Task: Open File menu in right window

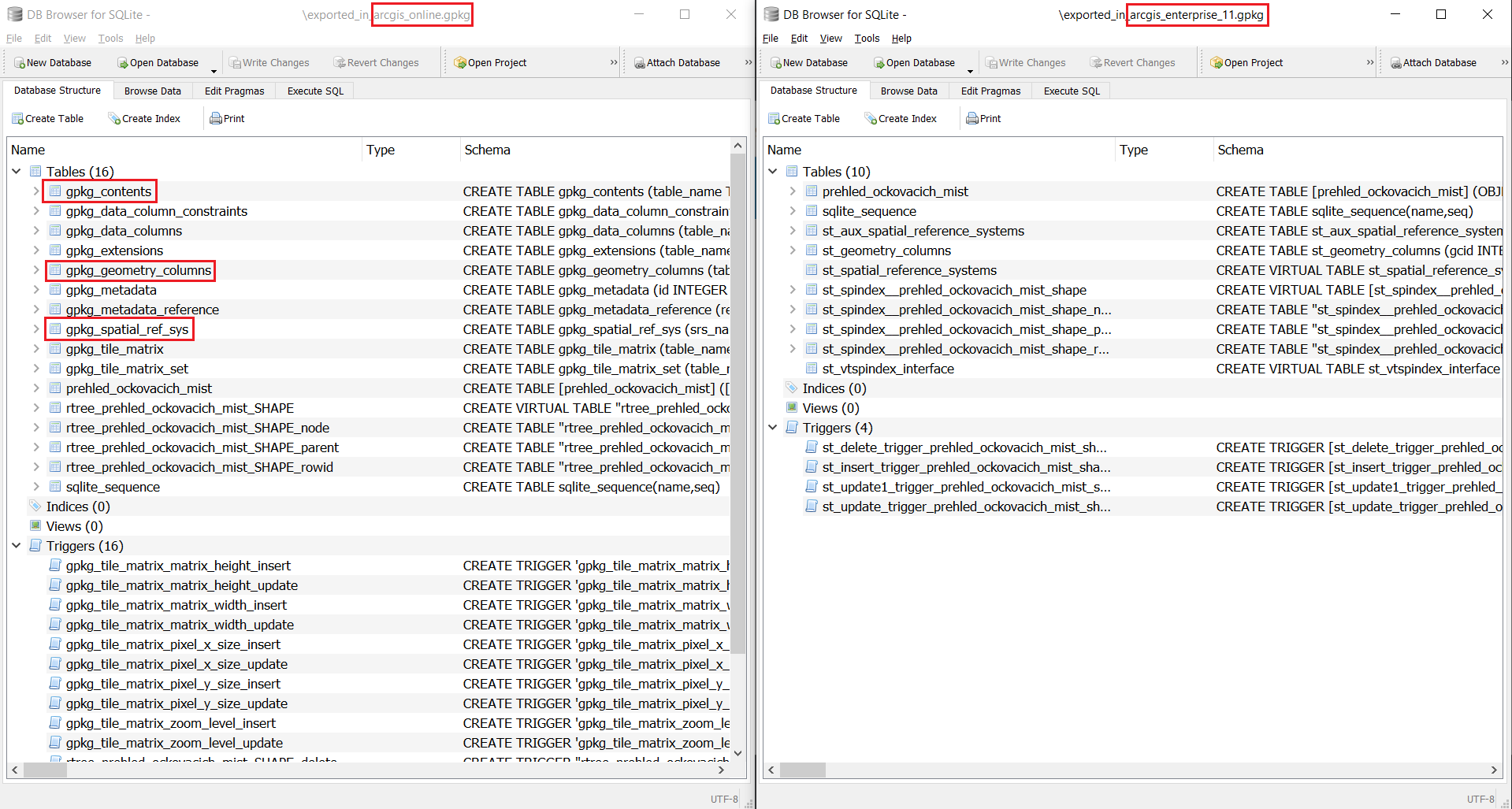Action: tap(771, 39)
